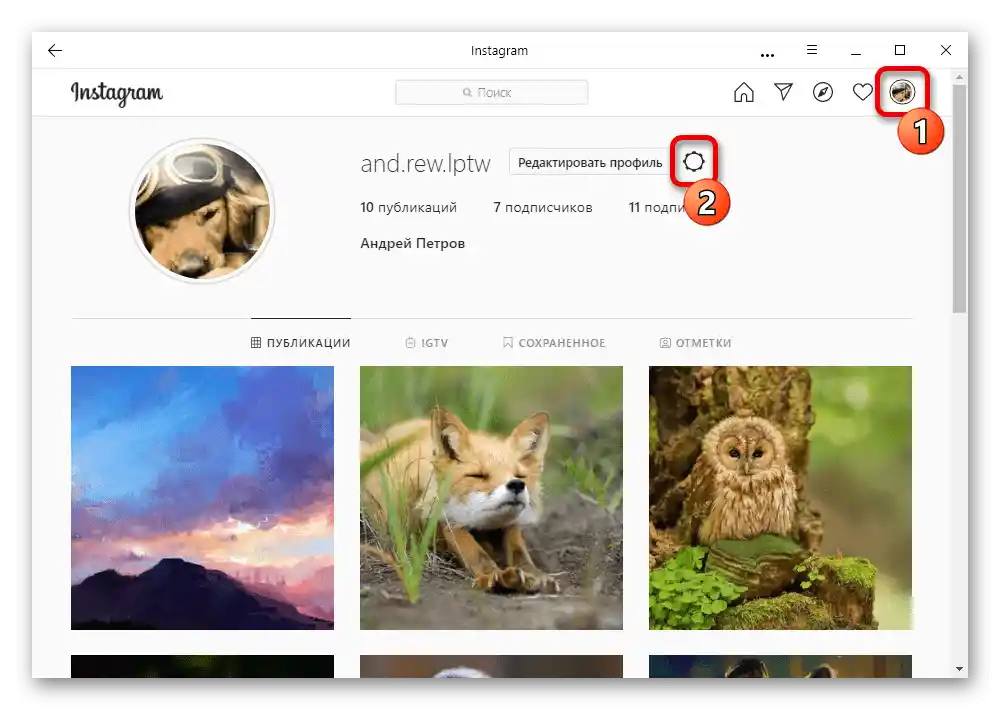Image resolution: width=1000 pixels, height=710 pixels.
Task: Open the three-dot options menu
Action: (x=767, y=50)
